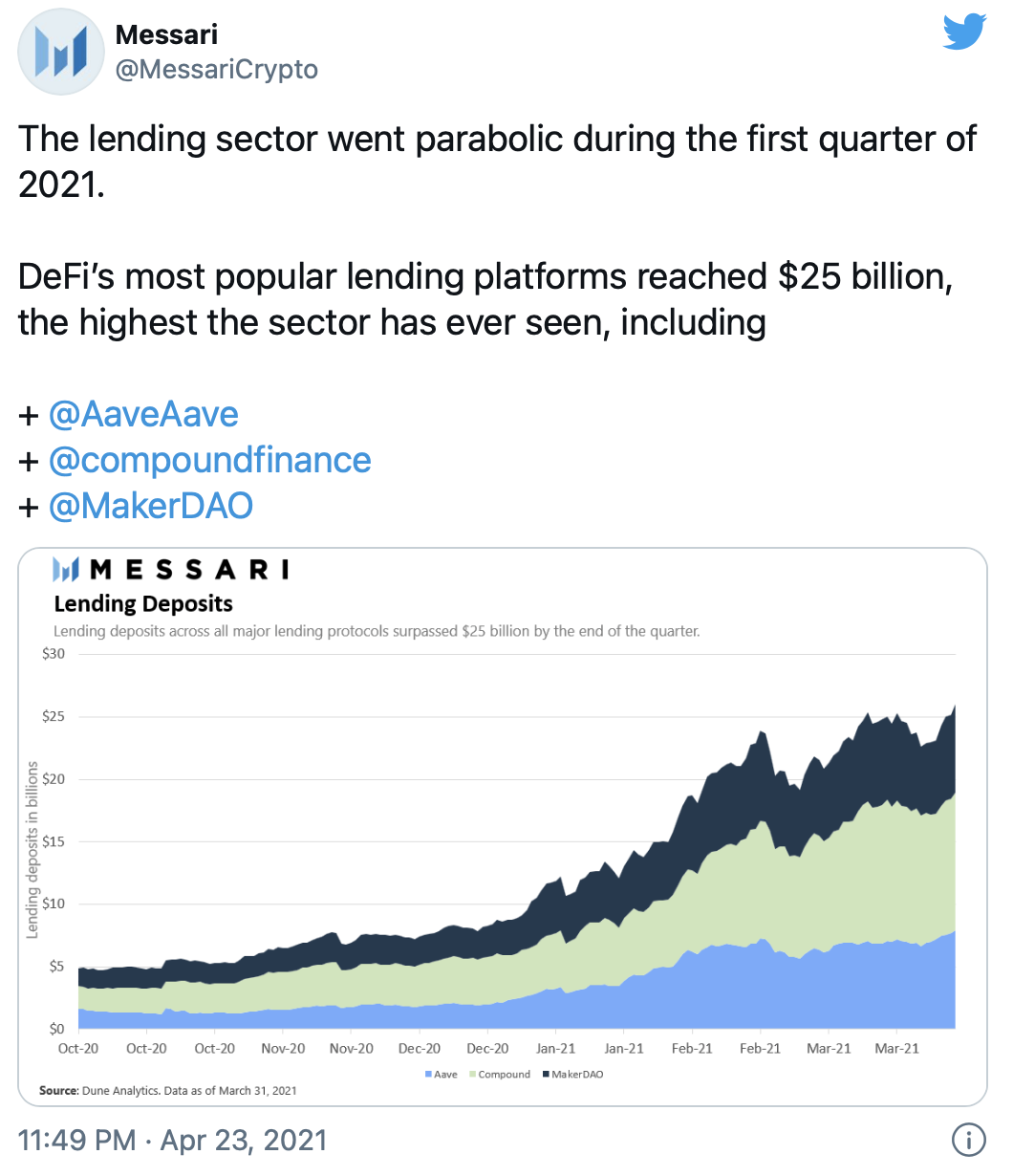Open the @AaveAave mention link

143,414
